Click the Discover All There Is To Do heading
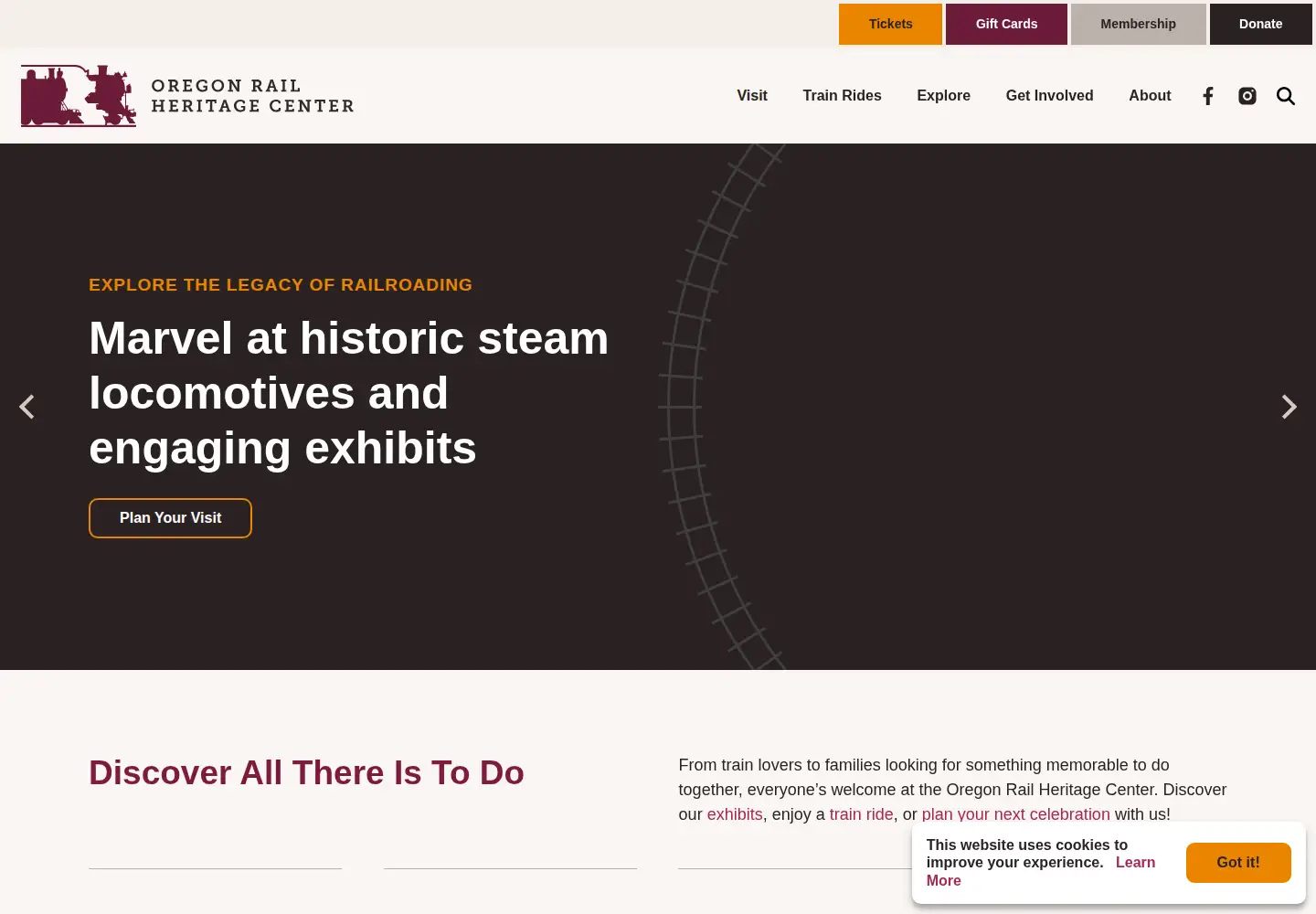Screen dimensions: 1316x914 (306, 773)
